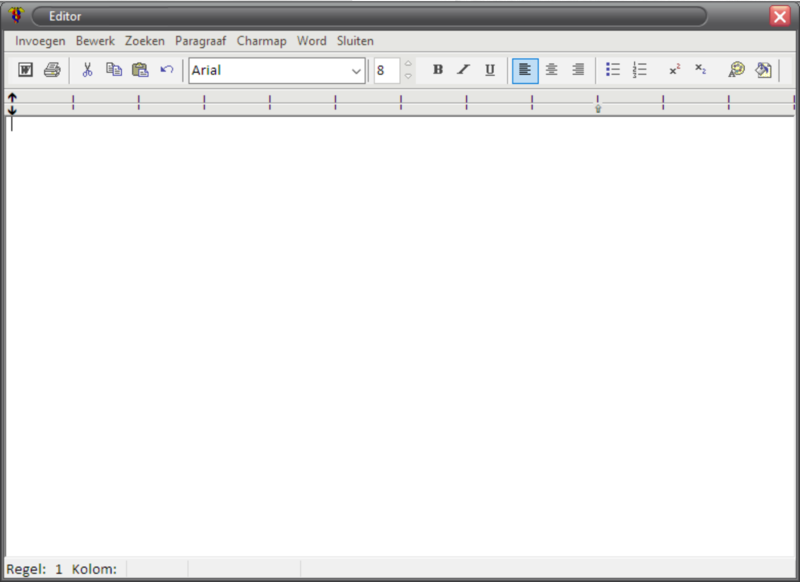Insert a numbered list
The width and height of the screenshot is (800, 582).
click(x=640, y=70)
